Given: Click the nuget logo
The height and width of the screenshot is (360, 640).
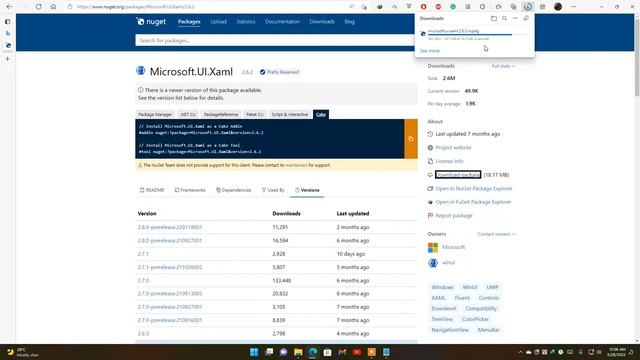Looking at the screenshot, I should click(x=151, y=22).
